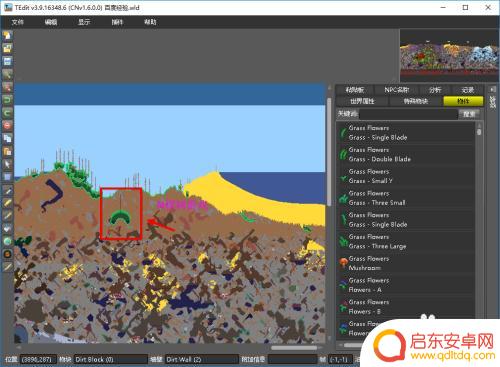Image resolution: width=500 pixels, height=367 pixels.
Task: Switch to the 世界属性 tab
Action: (x=362, y=101)
